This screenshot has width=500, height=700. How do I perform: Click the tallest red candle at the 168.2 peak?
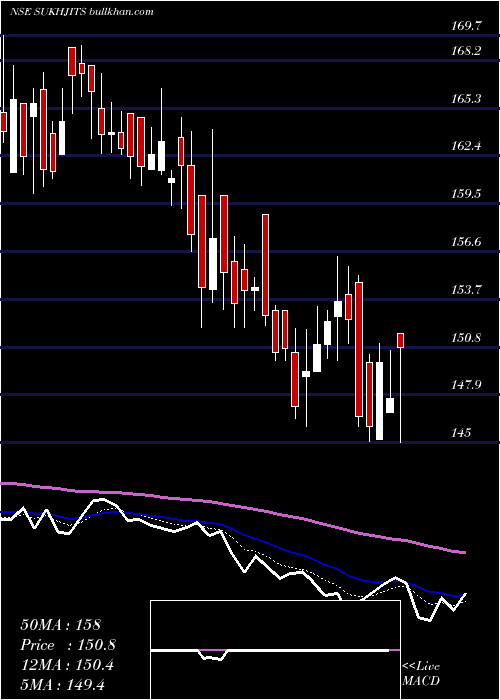(x=72, y=62)
